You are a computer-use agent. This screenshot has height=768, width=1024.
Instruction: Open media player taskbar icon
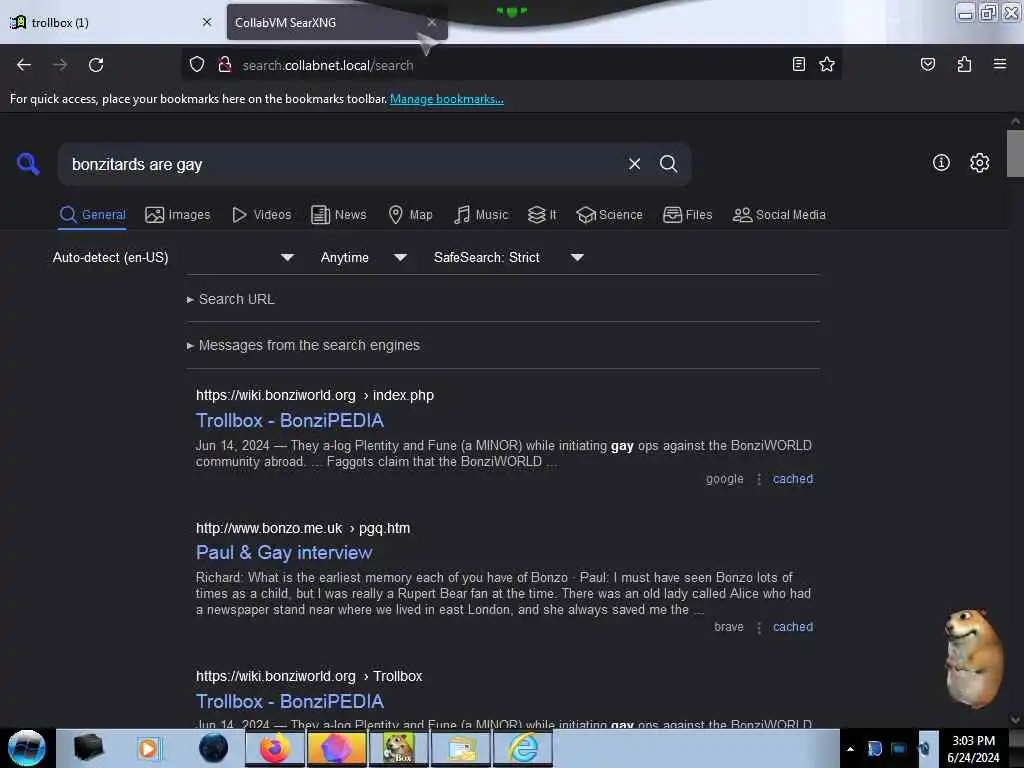tap(149, 748)
